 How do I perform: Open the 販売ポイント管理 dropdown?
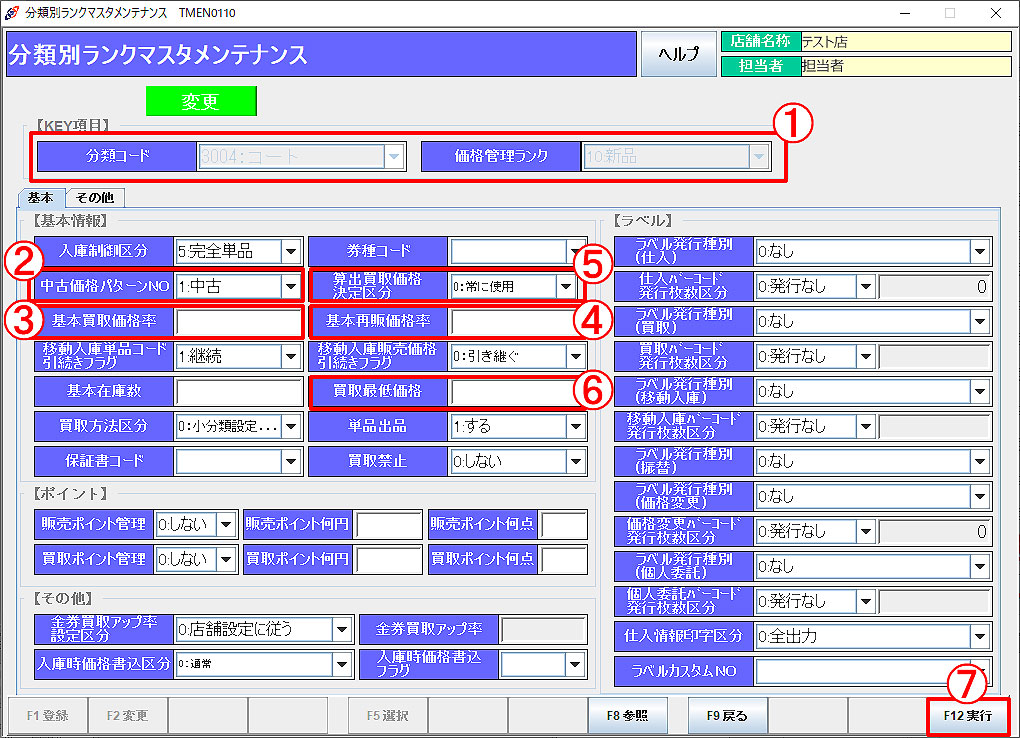pos(226,524)
